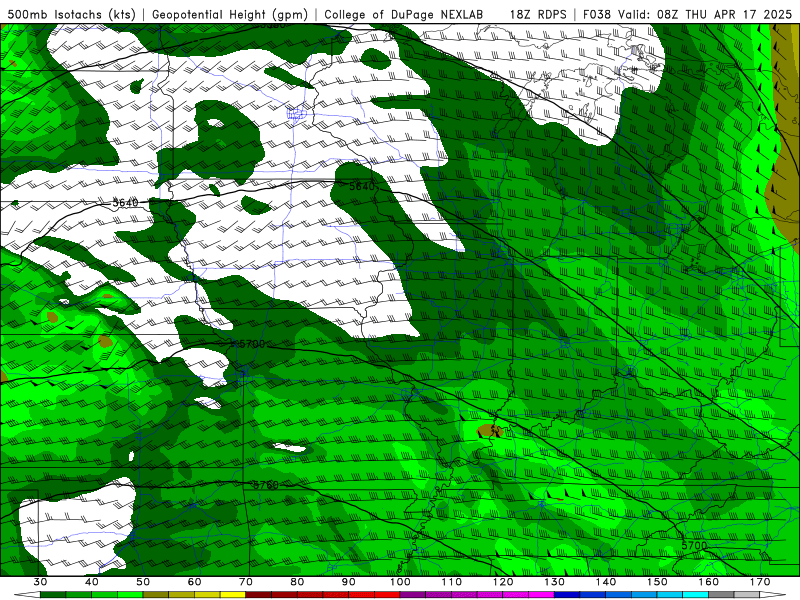
Task: Click the 60 knot legend label
Action: tap(194, 582)
